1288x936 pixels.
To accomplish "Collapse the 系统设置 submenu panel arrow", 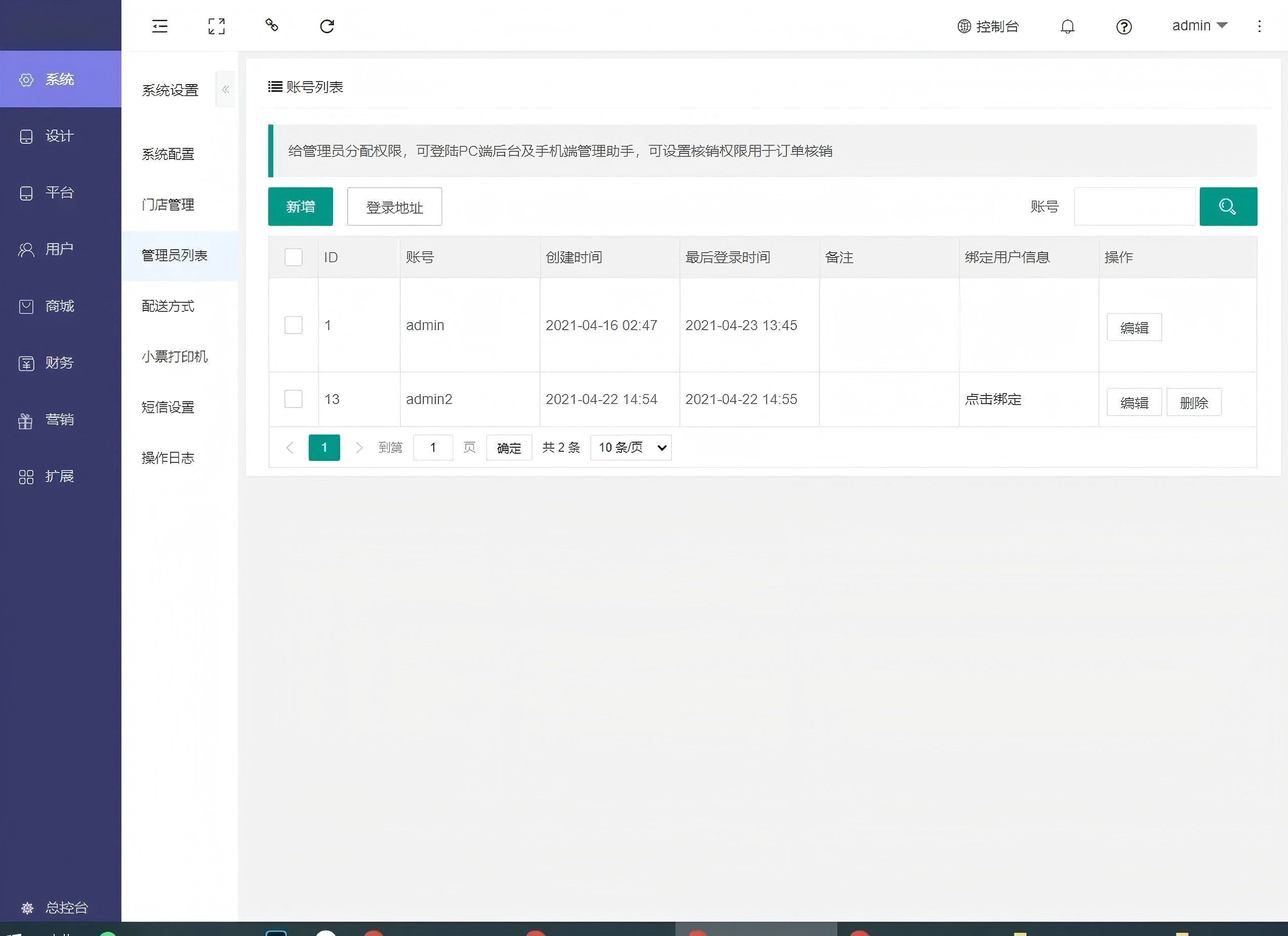I will coord(225,89).
